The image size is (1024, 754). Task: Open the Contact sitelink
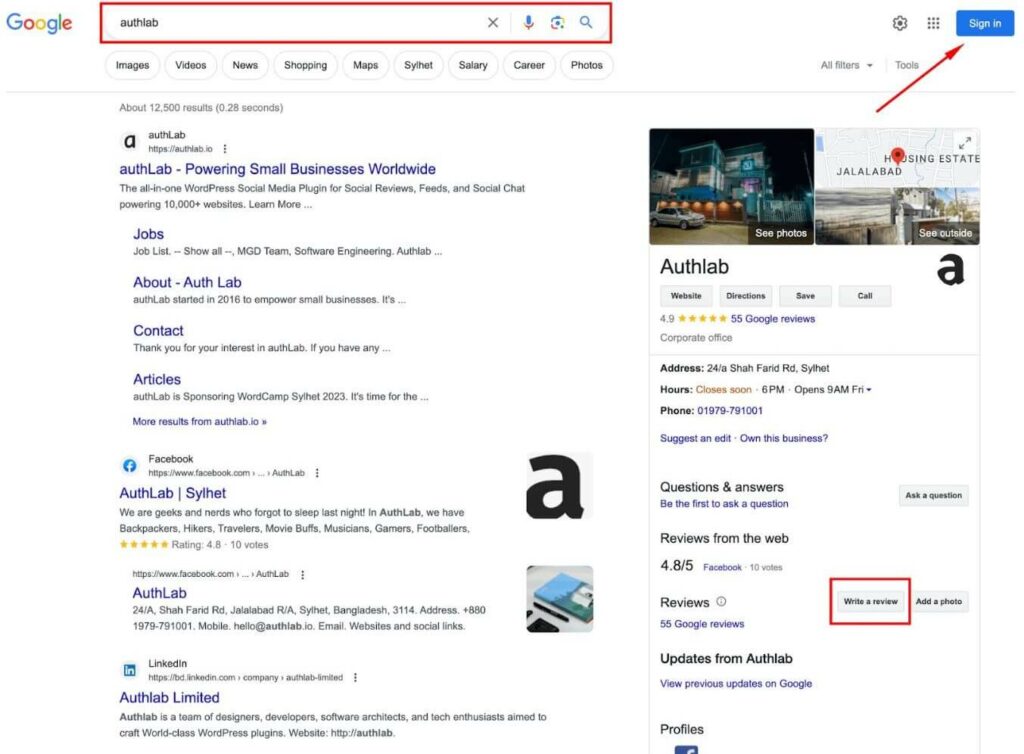click(158, 330)
